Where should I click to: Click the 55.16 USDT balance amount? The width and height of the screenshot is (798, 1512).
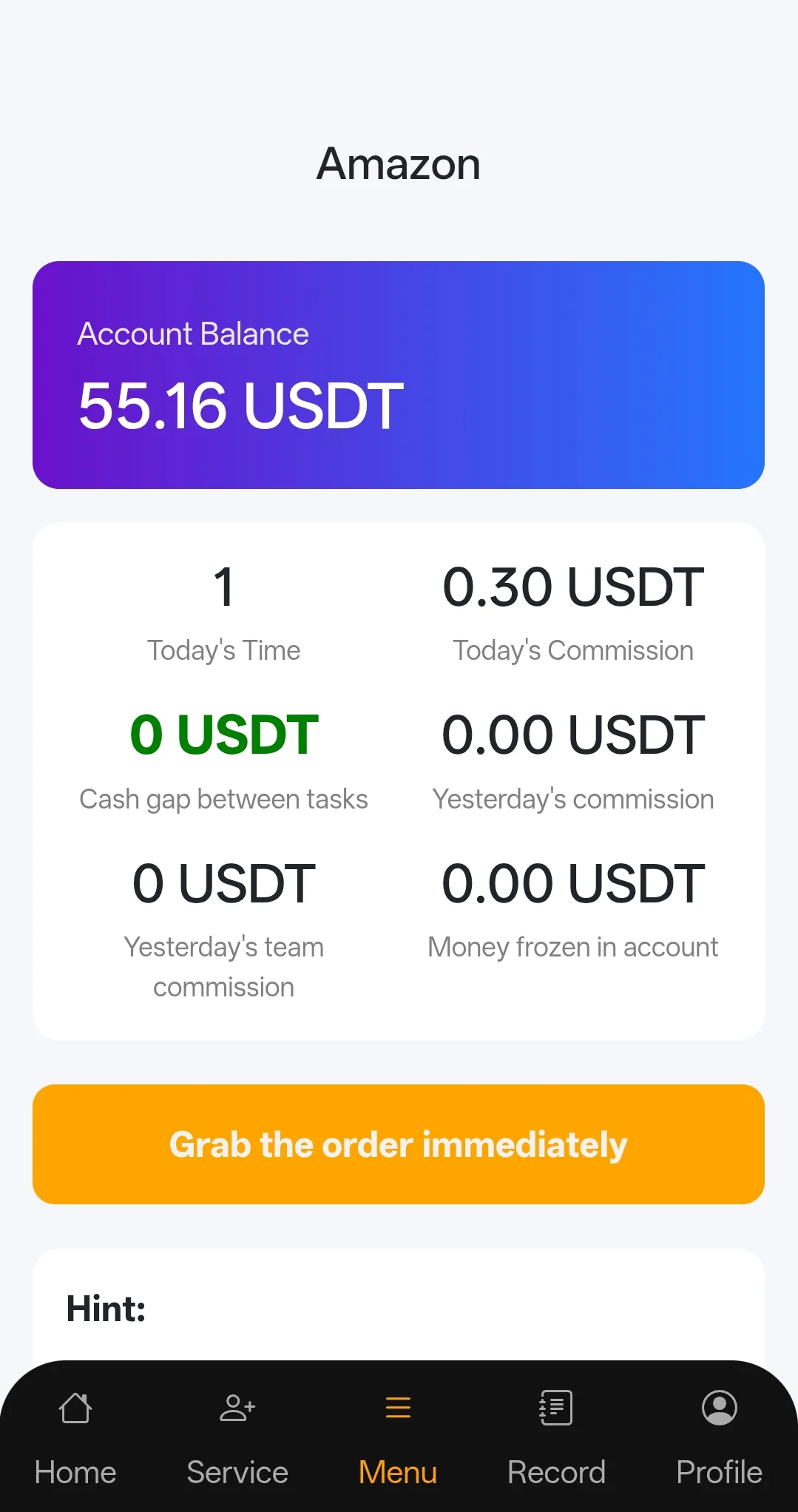pos(241,405)
